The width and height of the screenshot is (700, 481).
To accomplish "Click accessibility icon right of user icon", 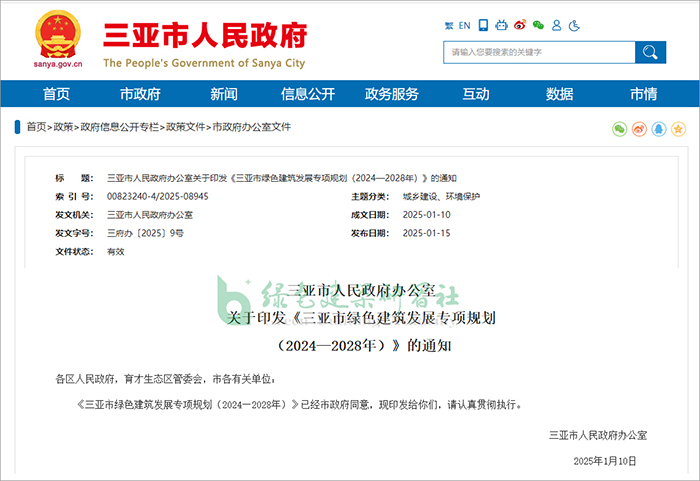I will 574,25.
